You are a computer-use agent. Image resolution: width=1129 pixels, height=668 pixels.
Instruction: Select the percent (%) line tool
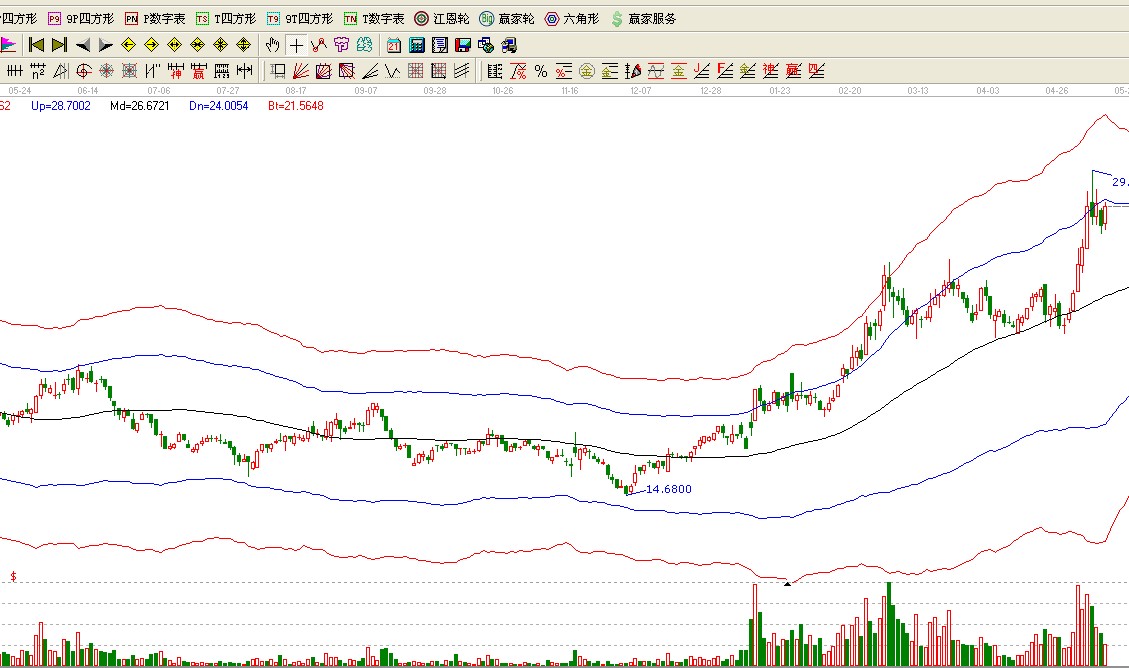click(x=540, y=71)
